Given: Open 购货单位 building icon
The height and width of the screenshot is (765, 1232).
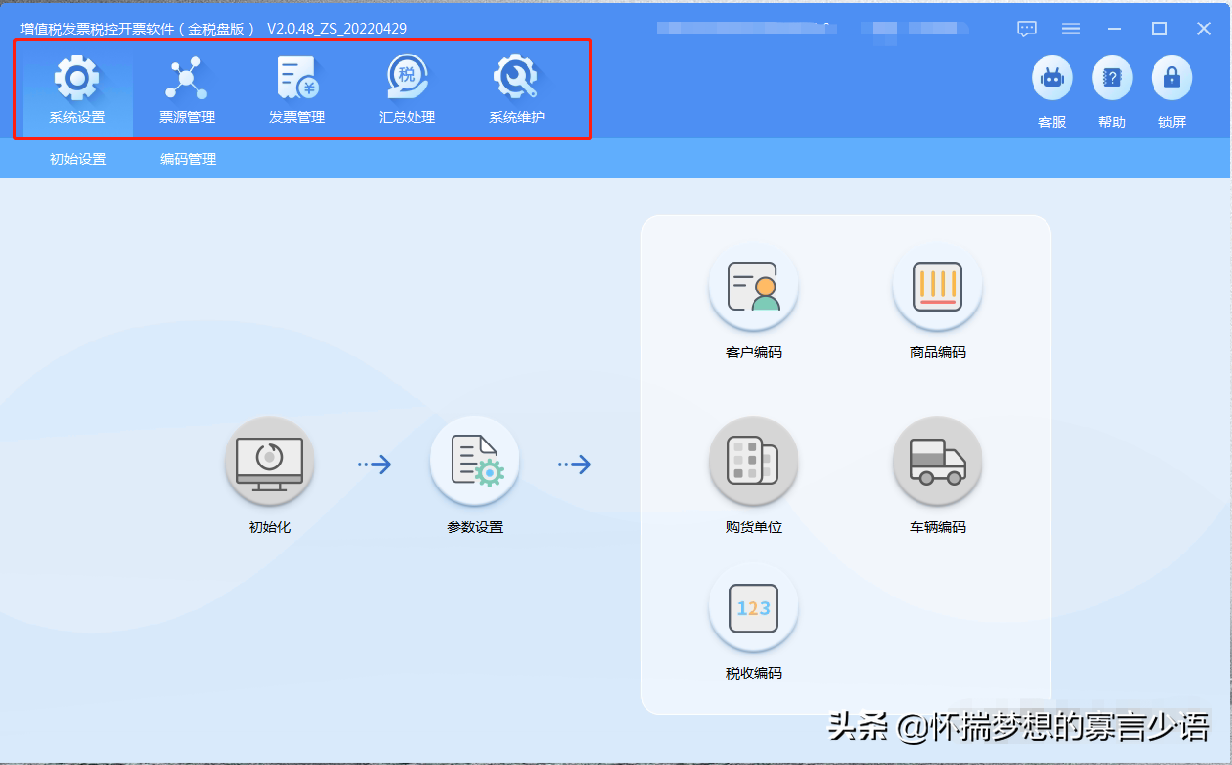Looking at the screenshot, I should (754, 461).
